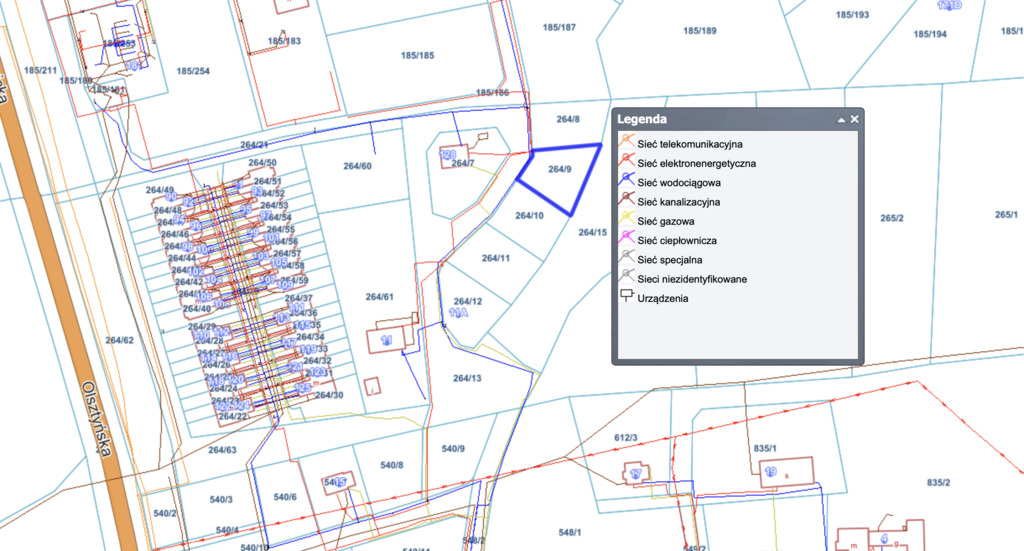Image resolution: width=1024 pixels, height=551 pixels.
Task: Click the magenta Sieć ciepłownicza legend icon
Action: pyautogui.click(x=627, y=240)
